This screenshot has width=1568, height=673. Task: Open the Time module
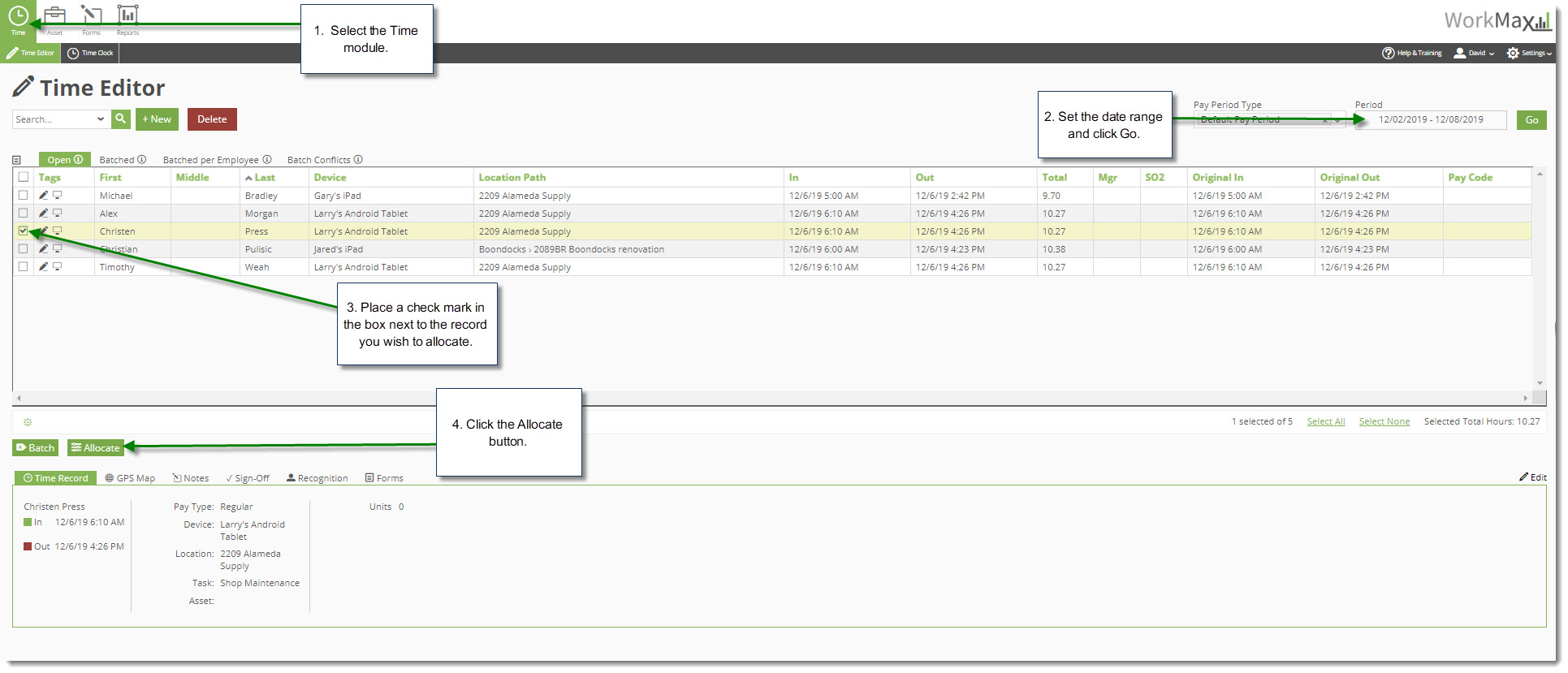[x=18, y=20]
